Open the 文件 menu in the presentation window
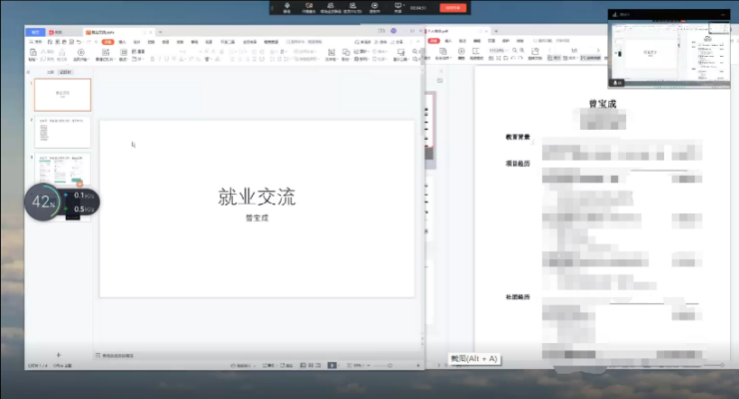739x399 pixels. coord(35,42)
